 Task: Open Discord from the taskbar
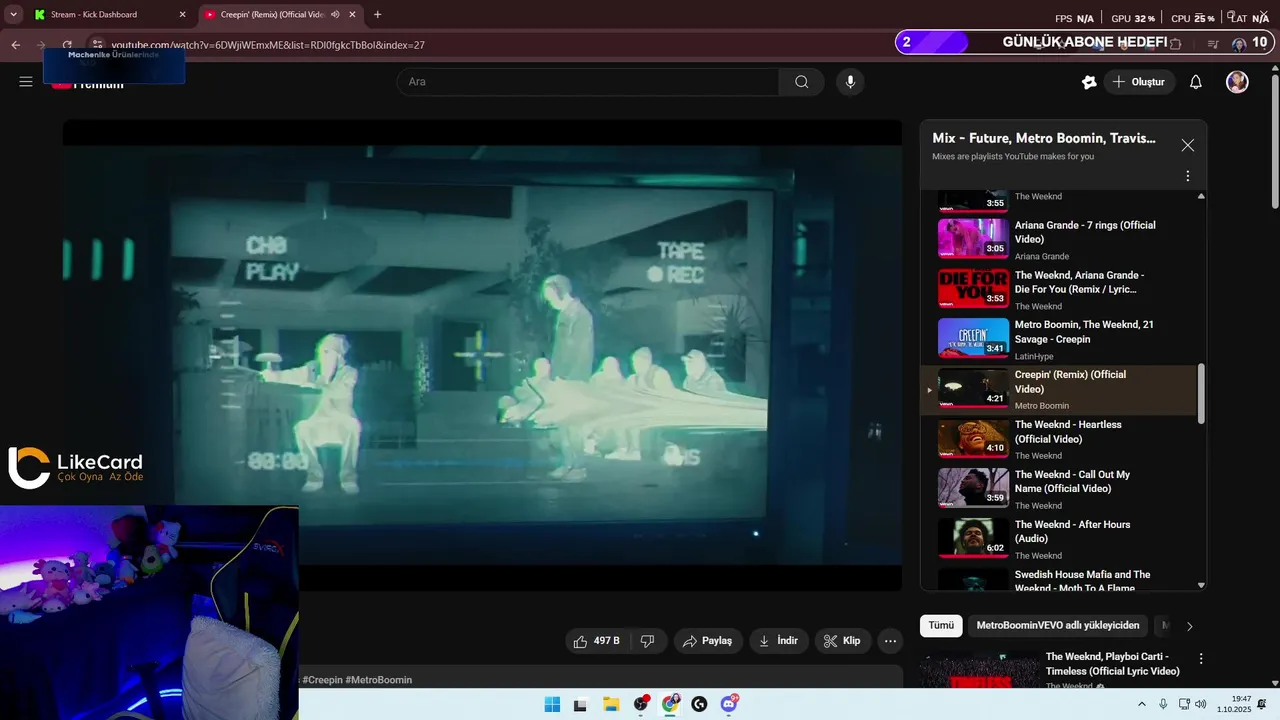(729, 705)
